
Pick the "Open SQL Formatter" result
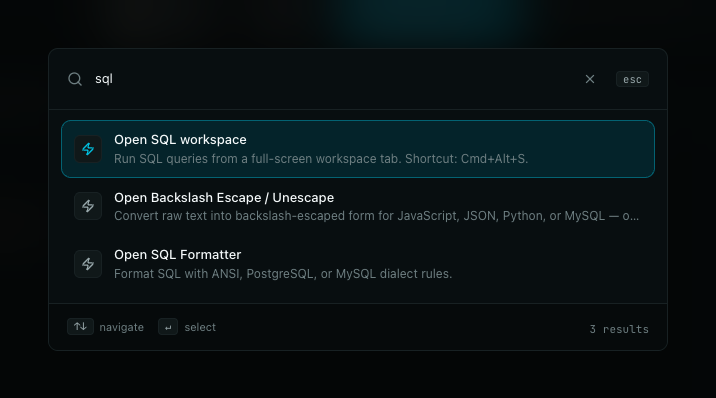(358, 264)
